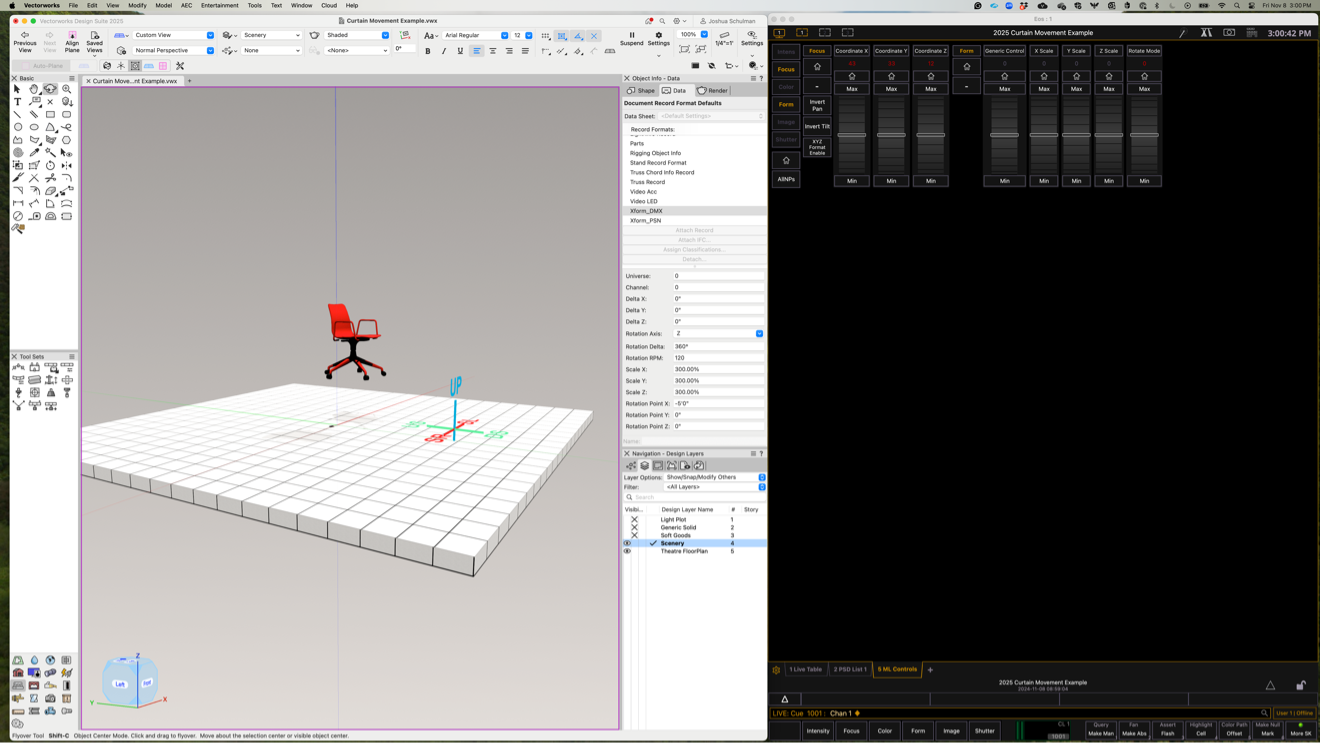
Task: Click the Pan hand tool
Action: 34,89
